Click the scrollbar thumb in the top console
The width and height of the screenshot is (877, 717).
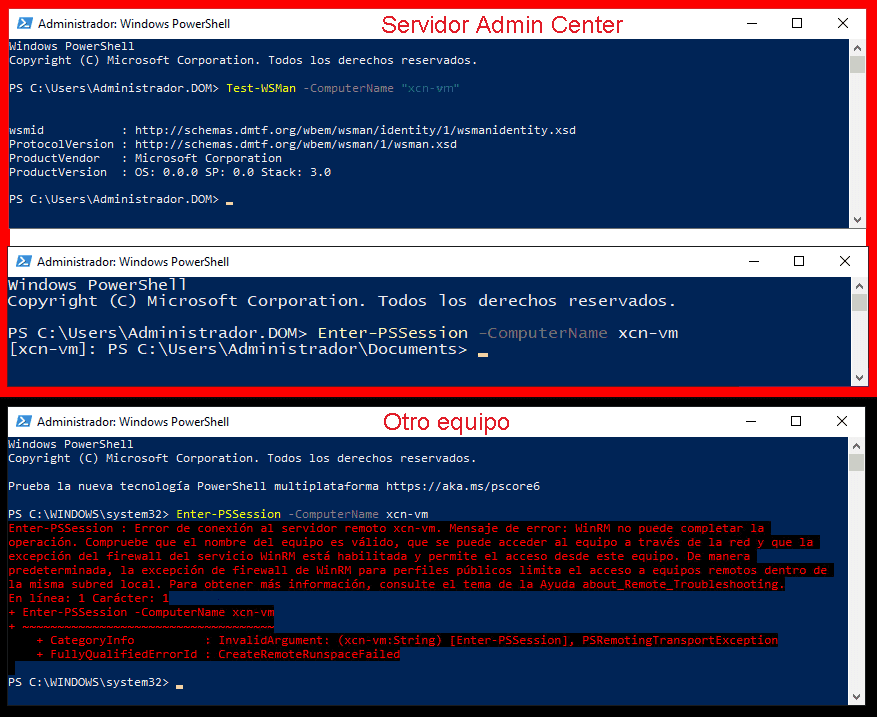point(855,66)
